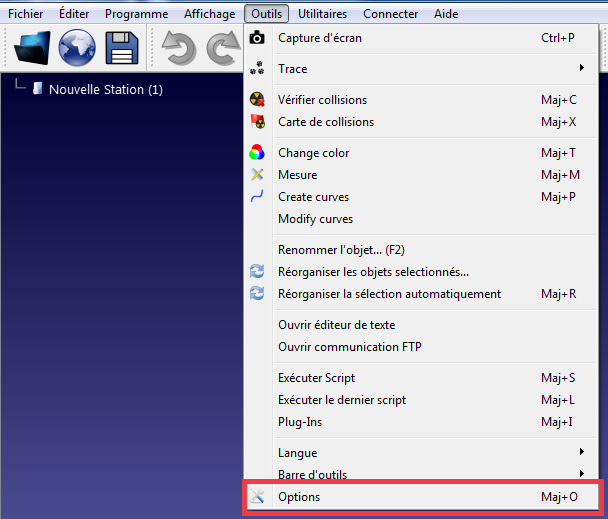This screenshot has height=519, width=608.
Task: Click the camera icon beside Capture d'écran
Action: tap(257, 38)
